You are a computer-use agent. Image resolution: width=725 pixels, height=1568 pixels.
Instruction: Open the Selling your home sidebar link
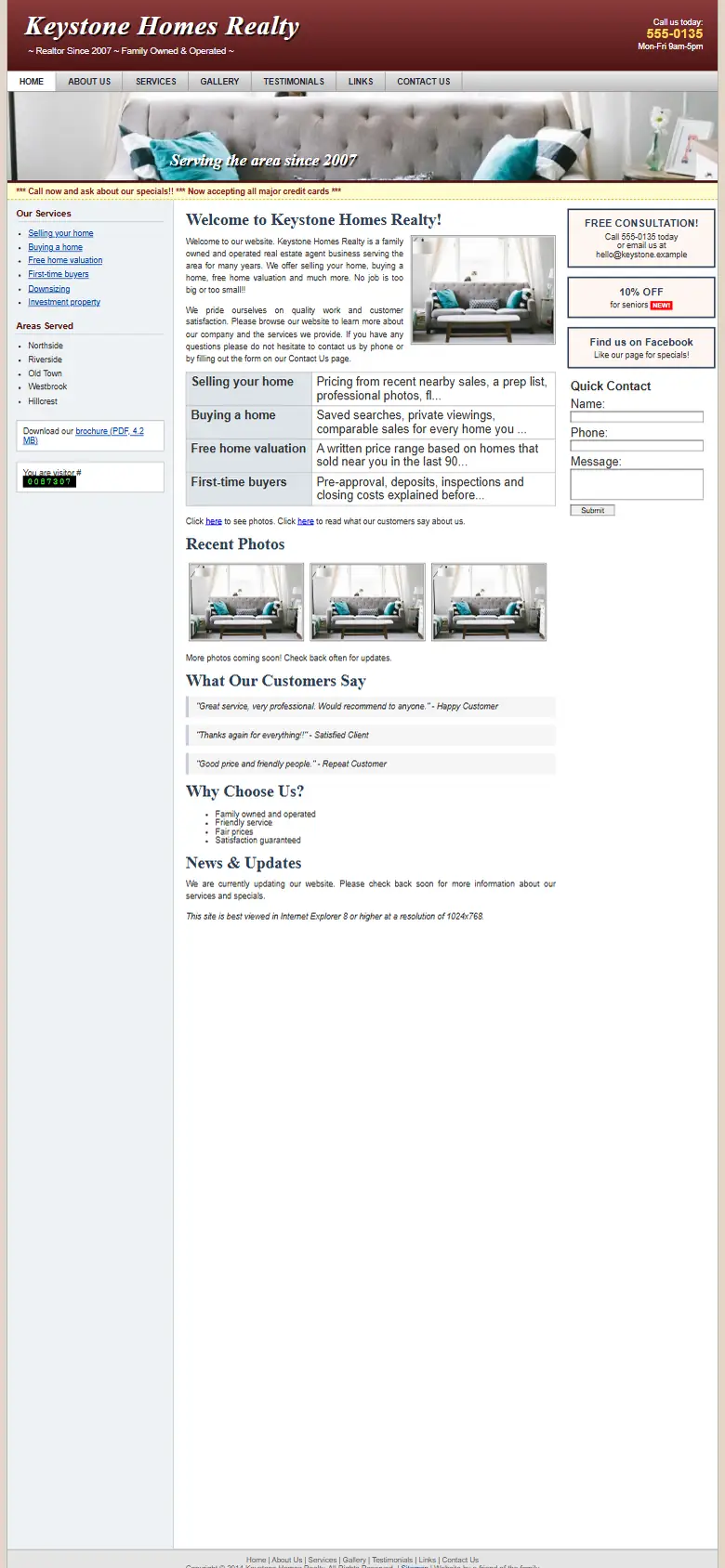click(x=60, y=233)
